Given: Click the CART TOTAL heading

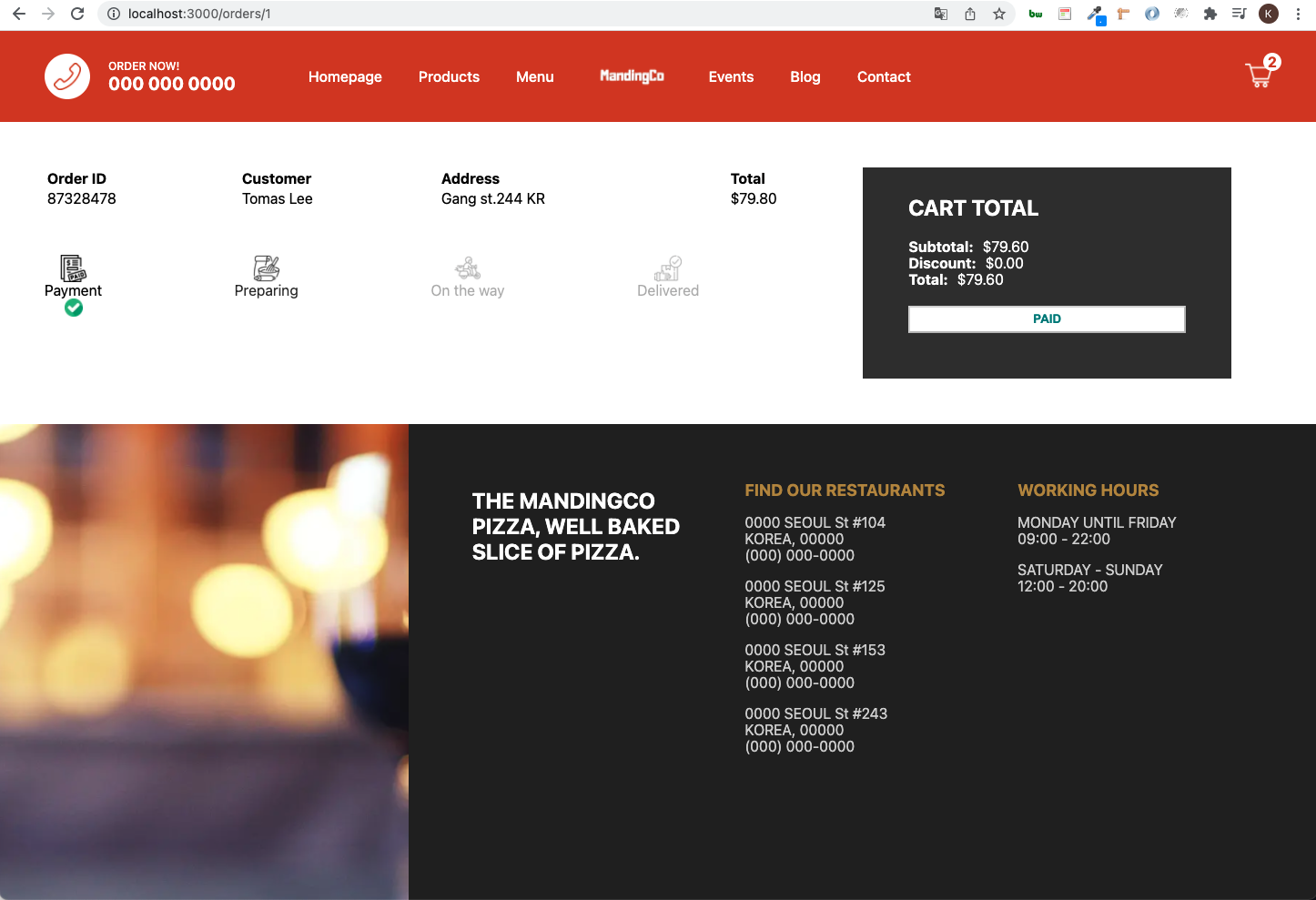Looking at the screenshot, I should [x=973, y=208].
